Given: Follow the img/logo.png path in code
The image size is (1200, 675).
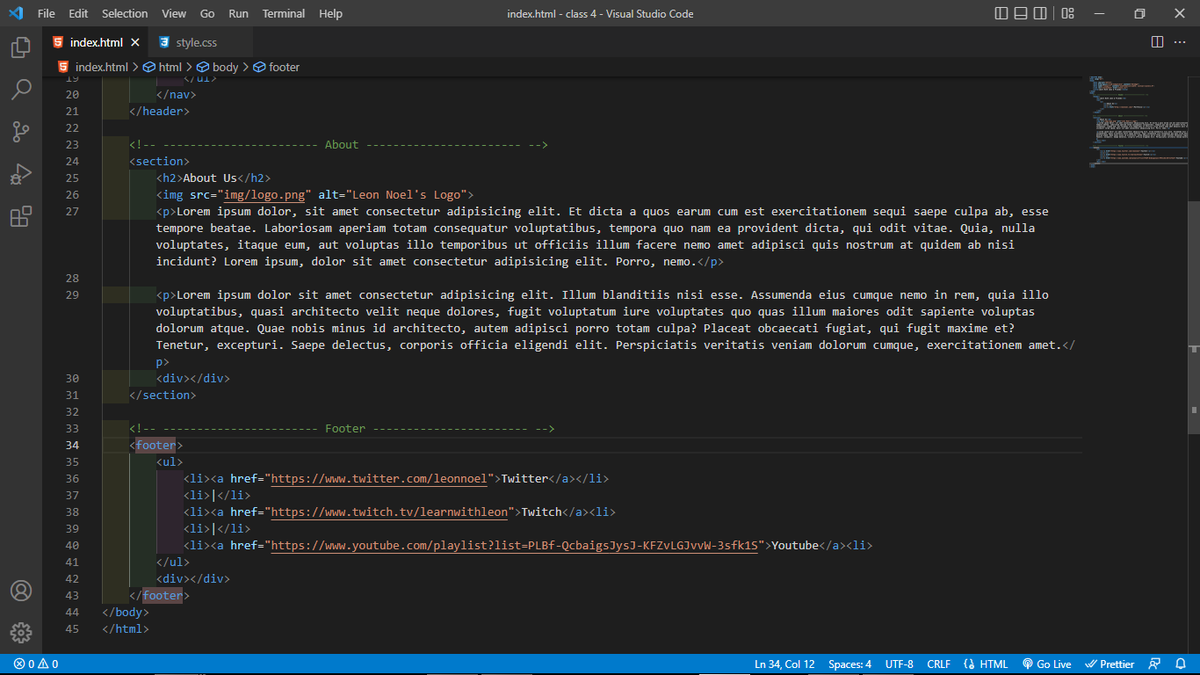Looking at the screenshot, I should coord(265,195).
